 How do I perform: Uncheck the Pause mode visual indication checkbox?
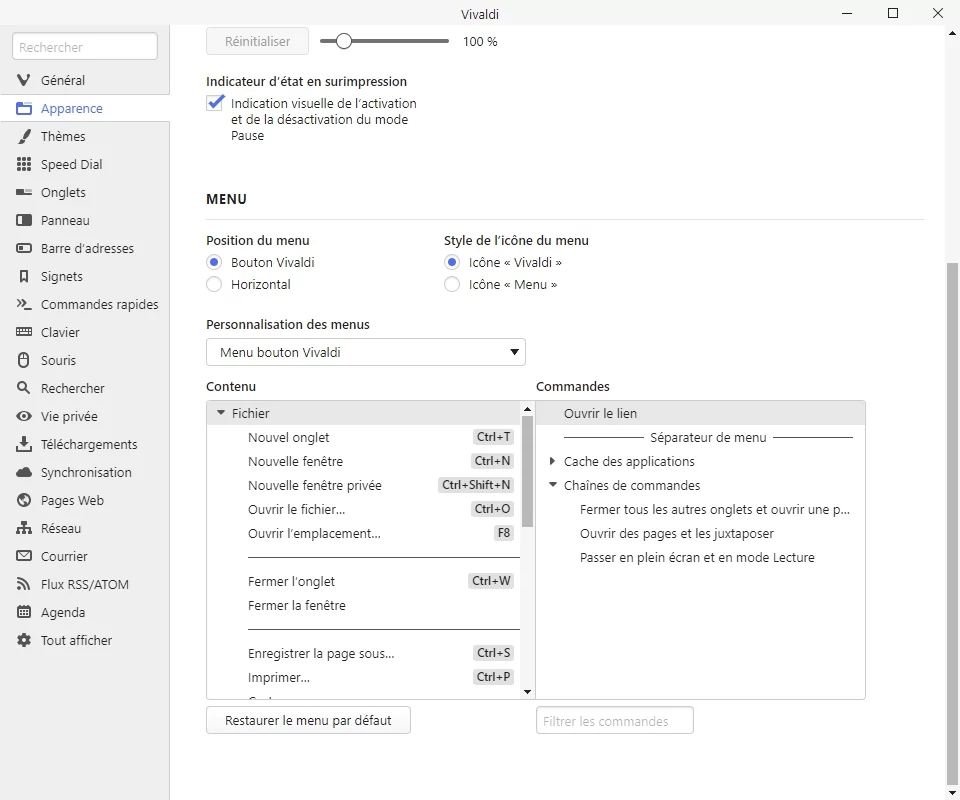tap(215, 103)
